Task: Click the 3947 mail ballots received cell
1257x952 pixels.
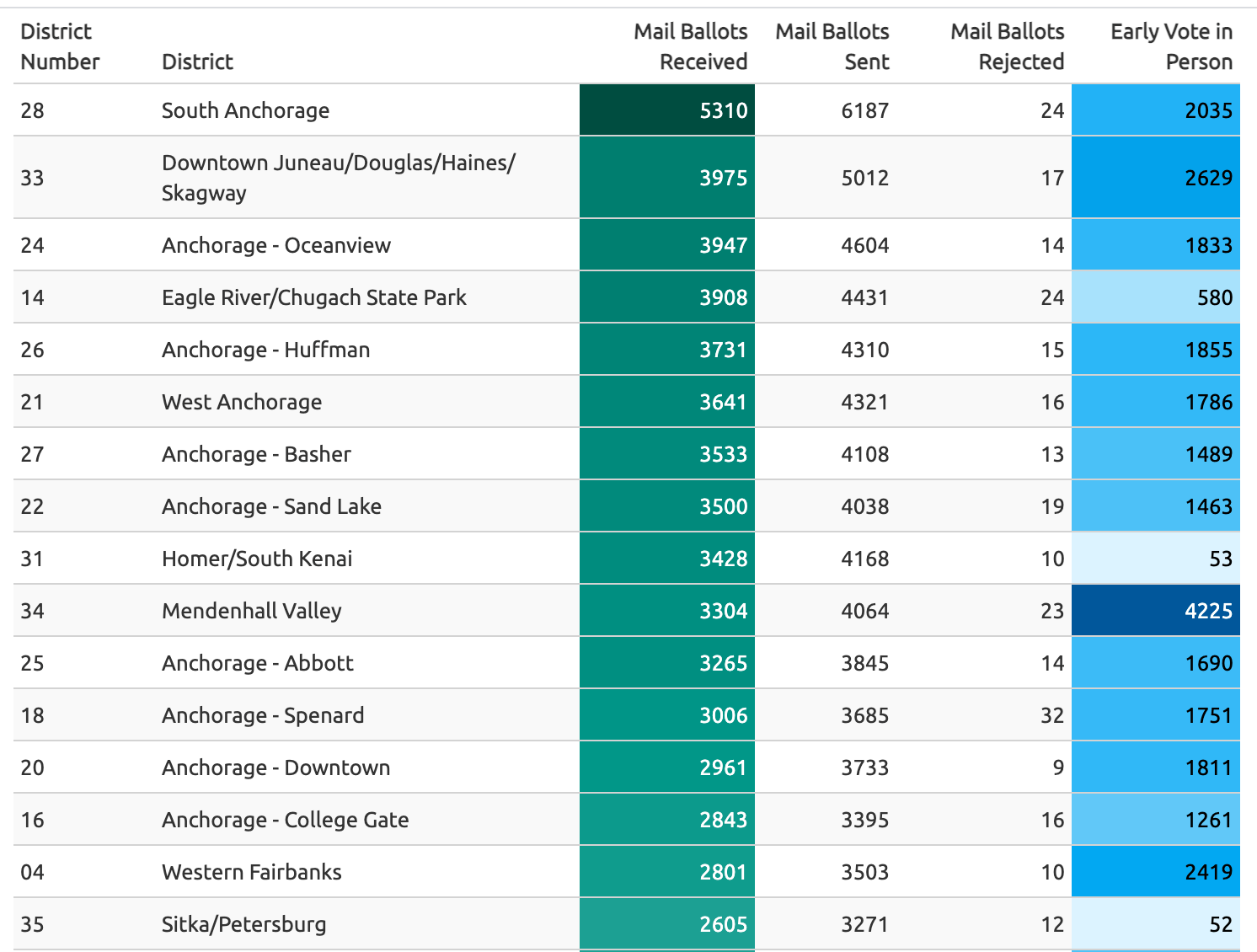Action: (667, 245)
